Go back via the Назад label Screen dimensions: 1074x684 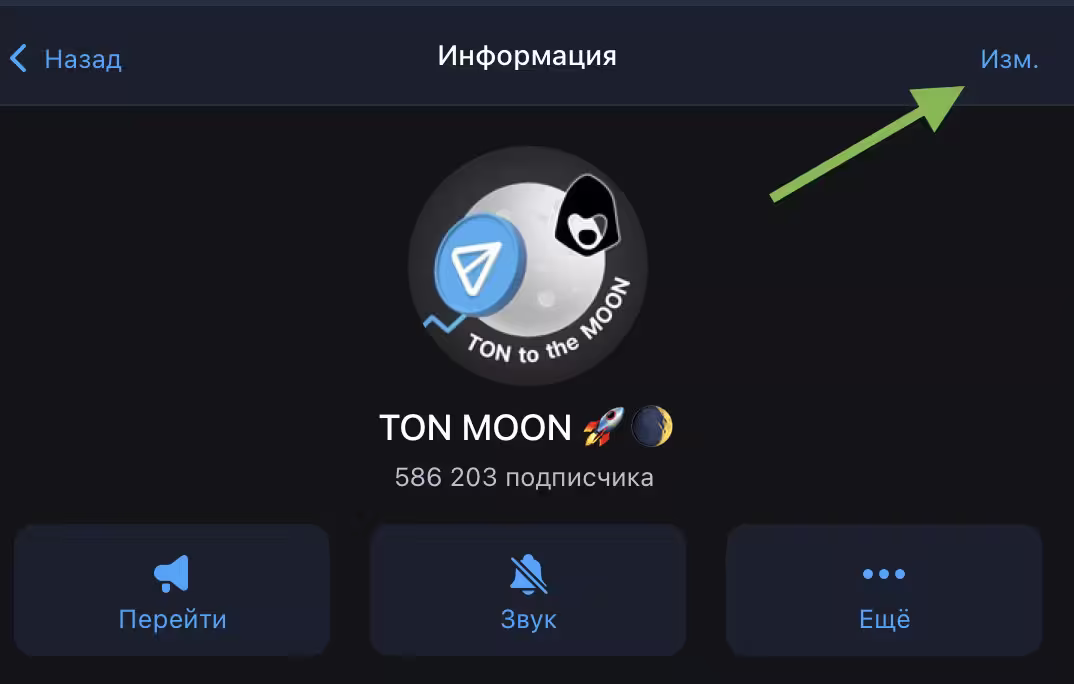click(83, 60)
